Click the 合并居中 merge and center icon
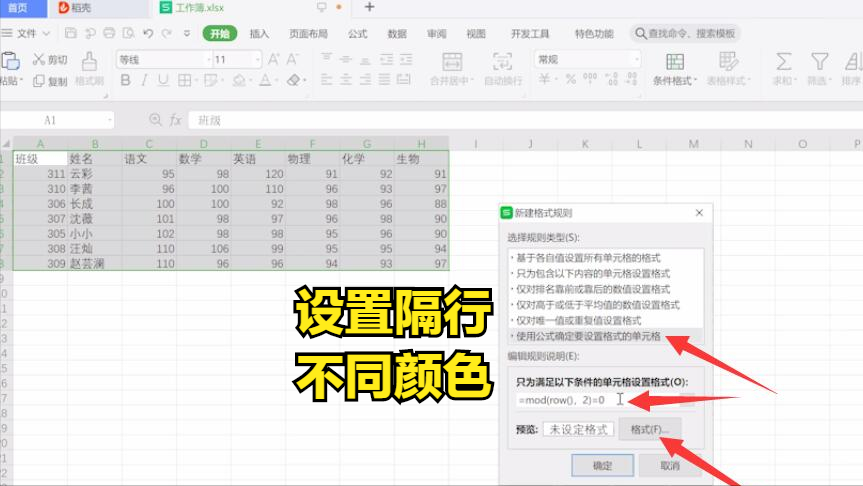 click(x=451, y=69)
